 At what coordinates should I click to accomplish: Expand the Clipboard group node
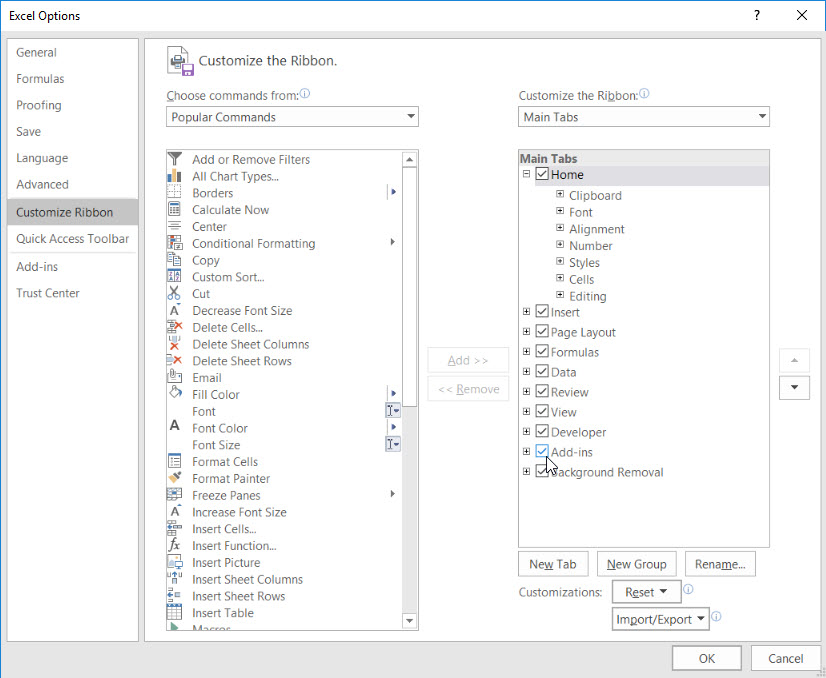coord(560,194)
